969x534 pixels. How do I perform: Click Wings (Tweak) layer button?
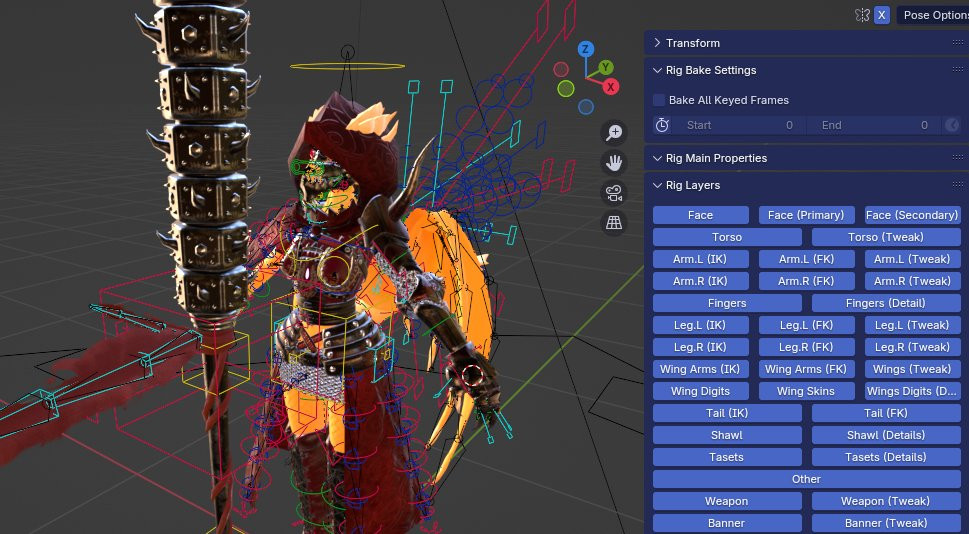tap(912, 369)
